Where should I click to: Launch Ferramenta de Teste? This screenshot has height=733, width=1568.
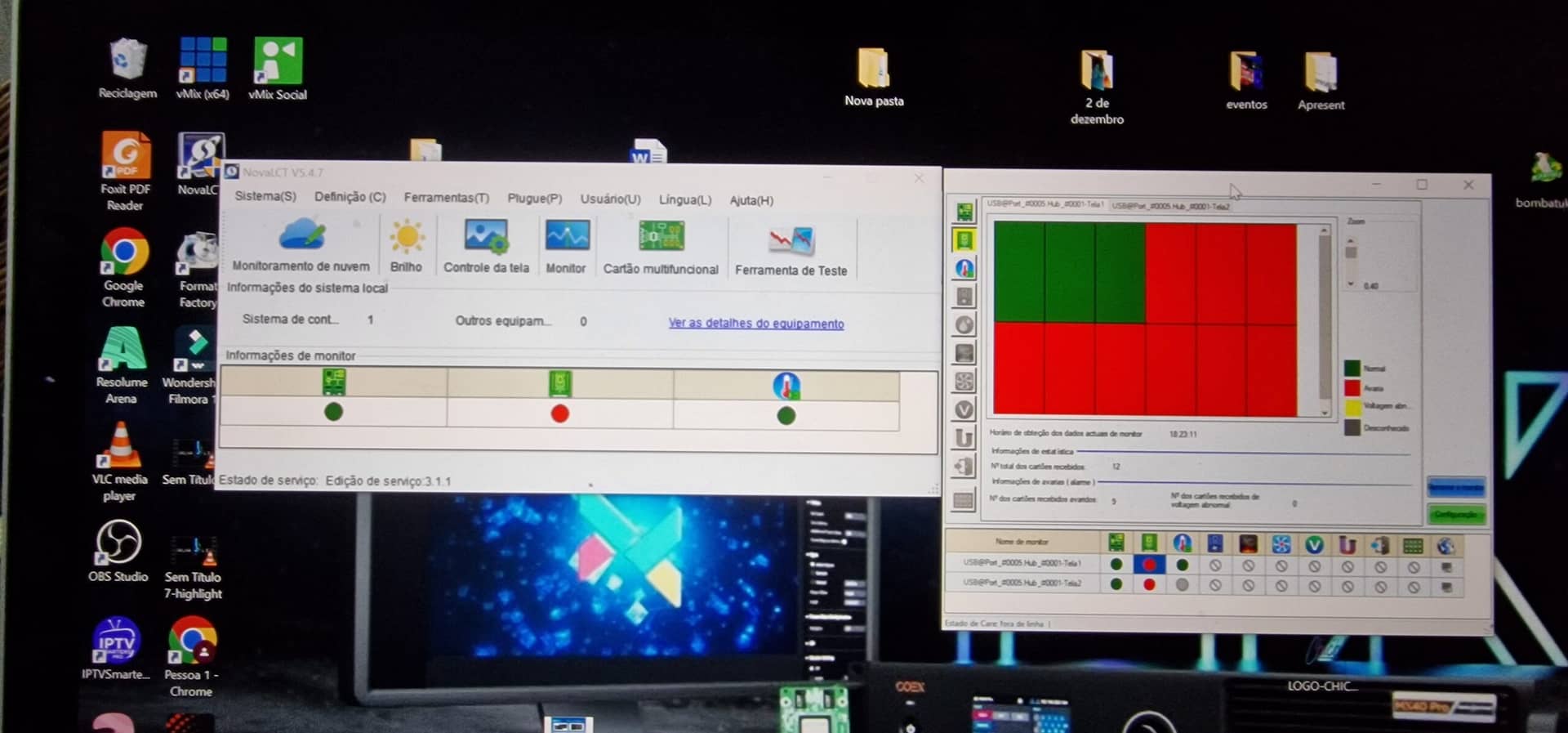click(x=791, y=241)
